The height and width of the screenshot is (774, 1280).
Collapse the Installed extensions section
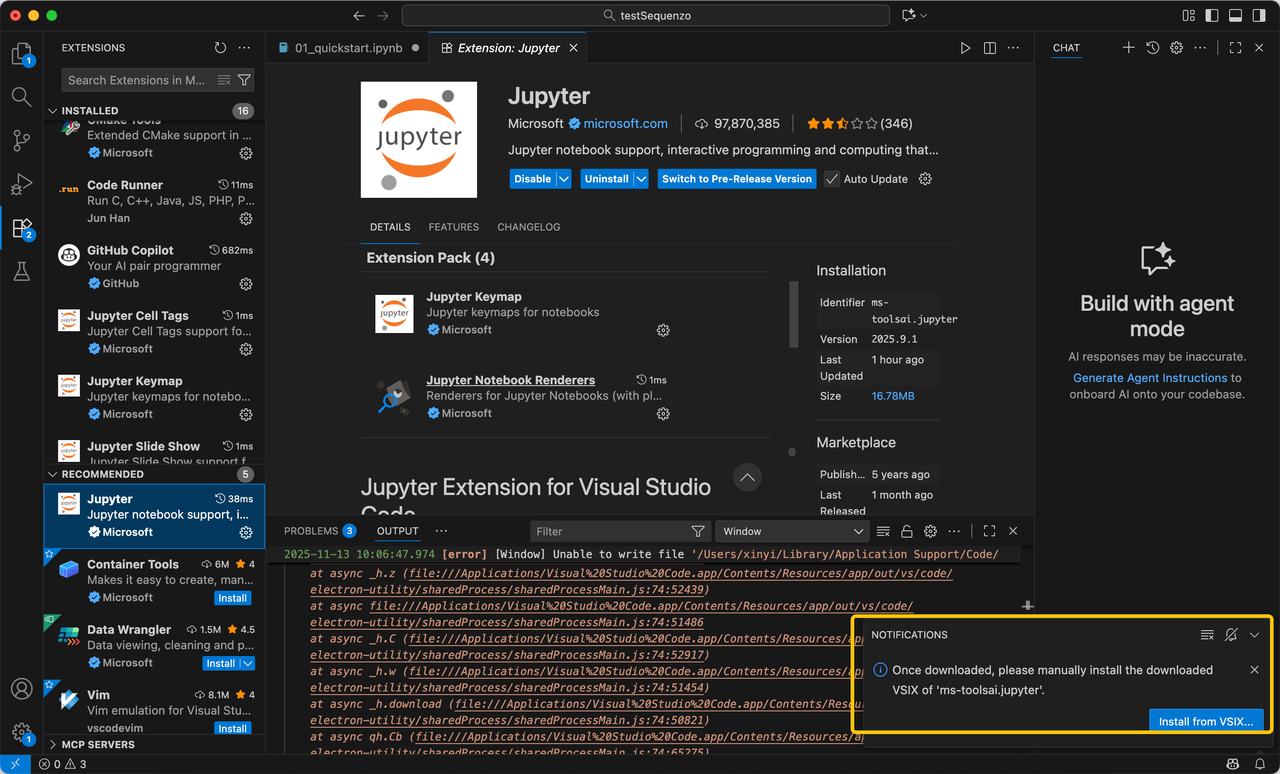point(53,111)
